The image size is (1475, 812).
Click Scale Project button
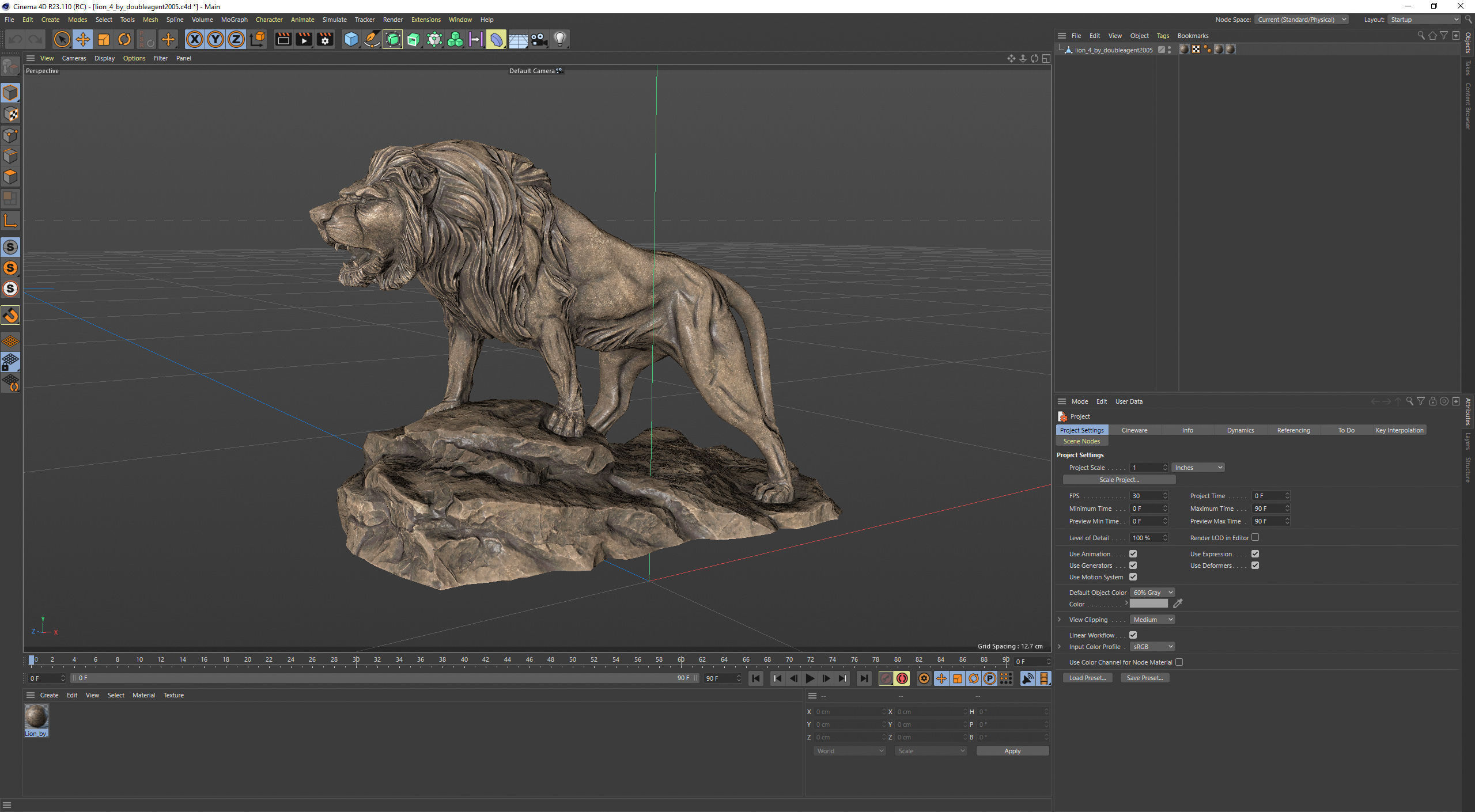[x=1119, y=480]
